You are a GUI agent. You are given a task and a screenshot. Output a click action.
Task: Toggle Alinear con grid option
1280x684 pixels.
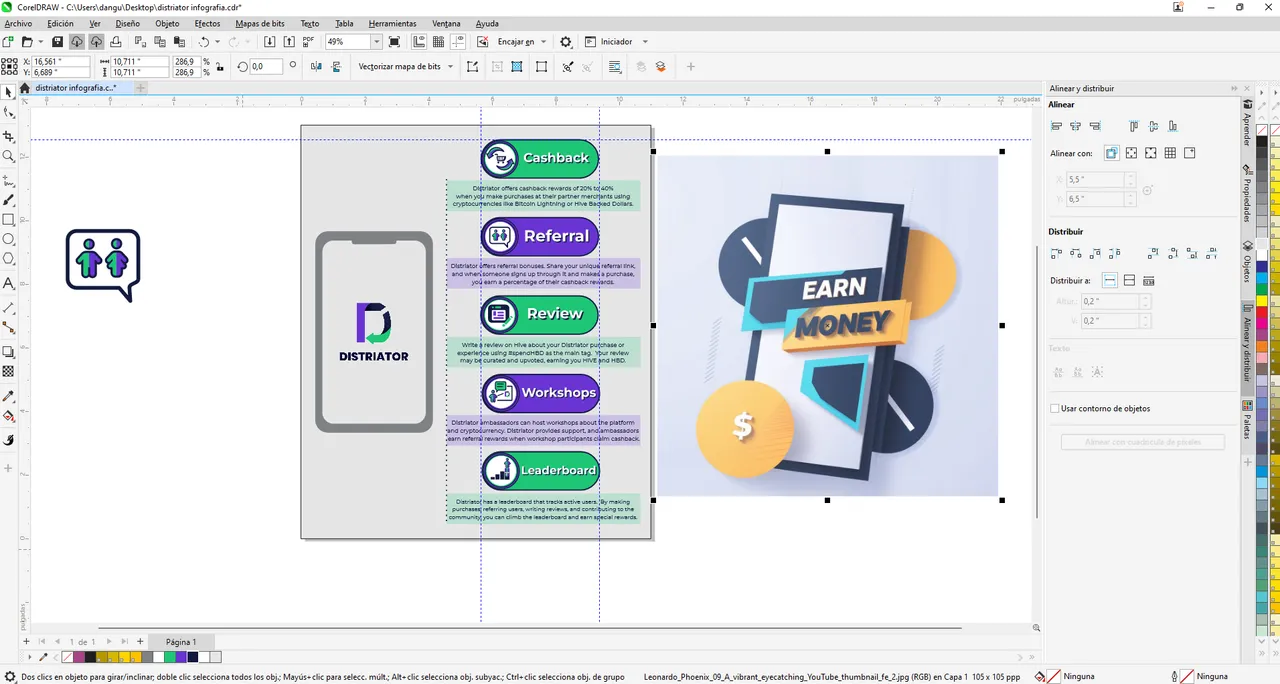[1170, 153]
